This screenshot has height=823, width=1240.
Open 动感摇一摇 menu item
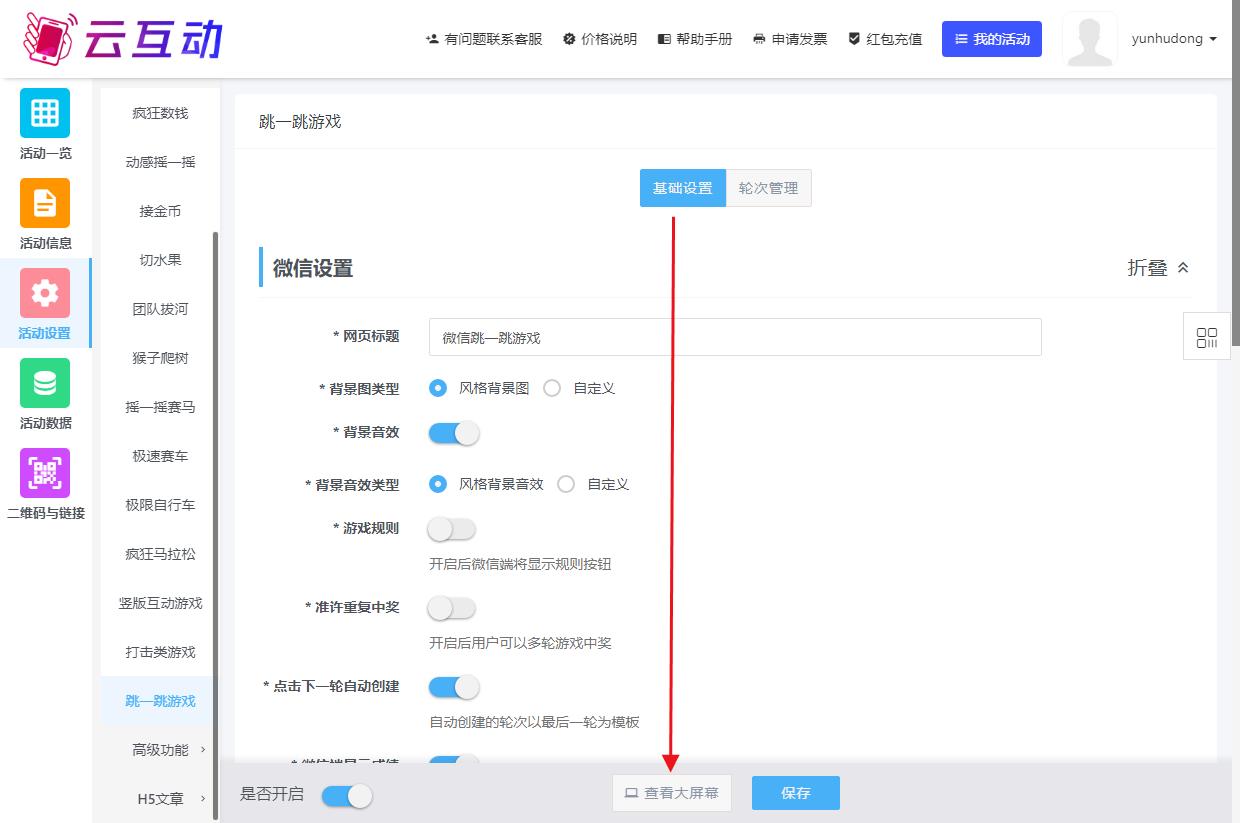(160, 162)
